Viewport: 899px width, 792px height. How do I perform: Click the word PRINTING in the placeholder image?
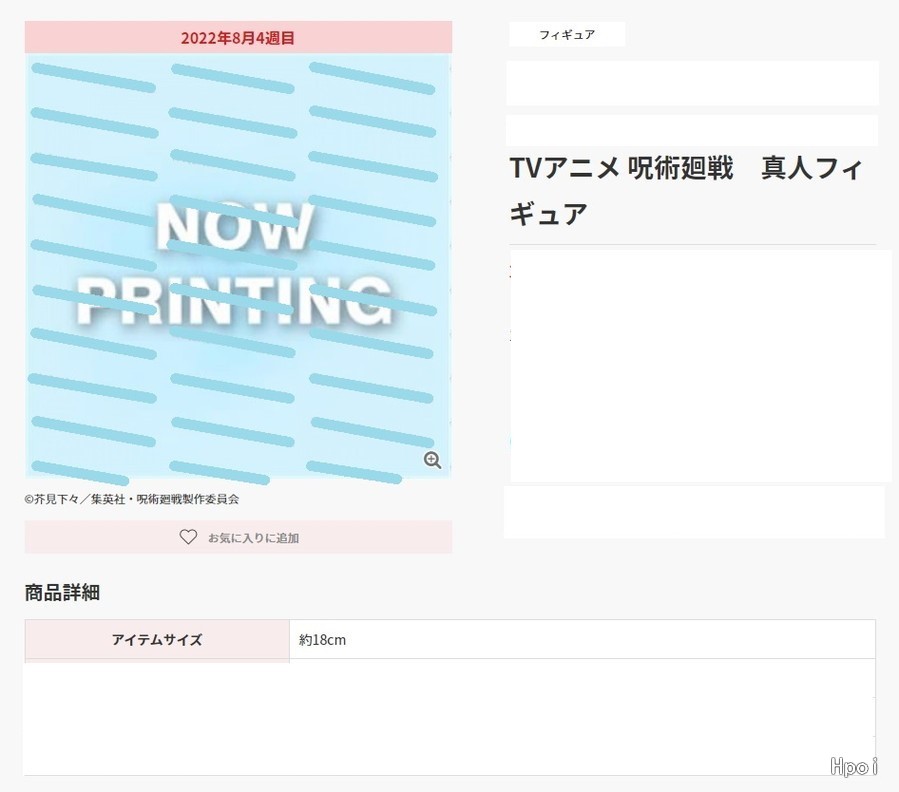[x=235, y=300]
